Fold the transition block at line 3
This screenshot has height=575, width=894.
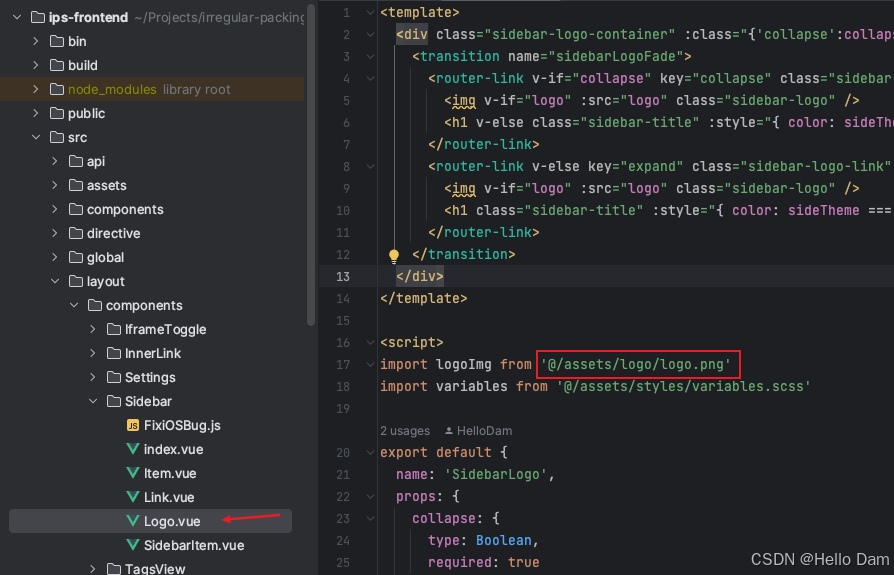(x=370, y=56)
